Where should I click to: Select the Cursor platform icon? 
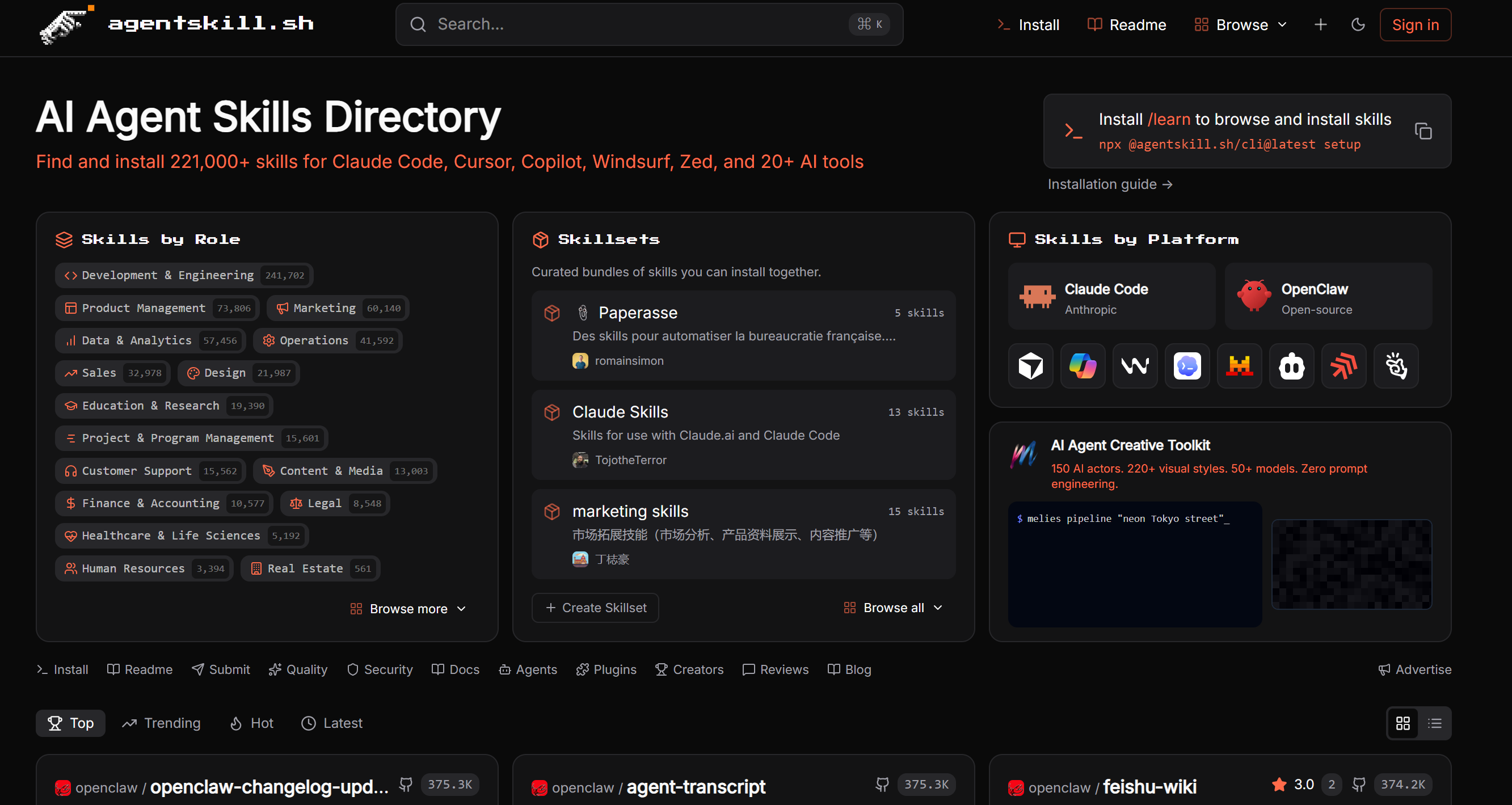click(1030, 365)
